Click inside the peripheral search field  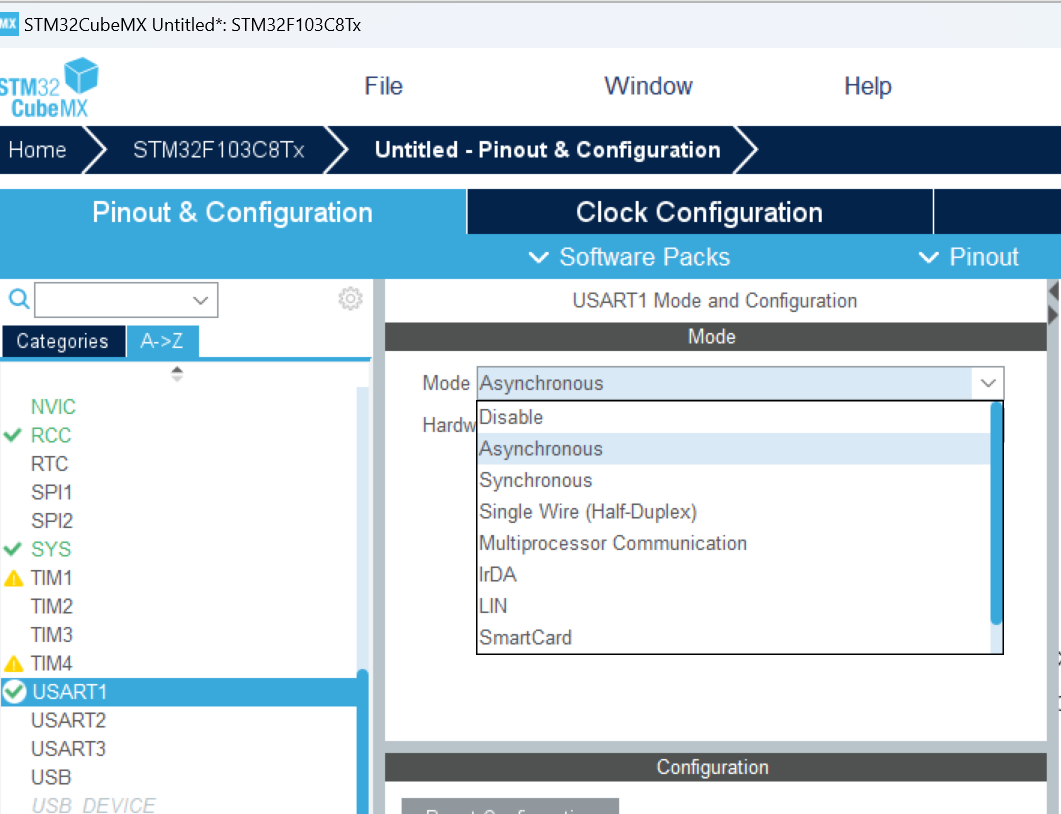click(x=126, y=300)
